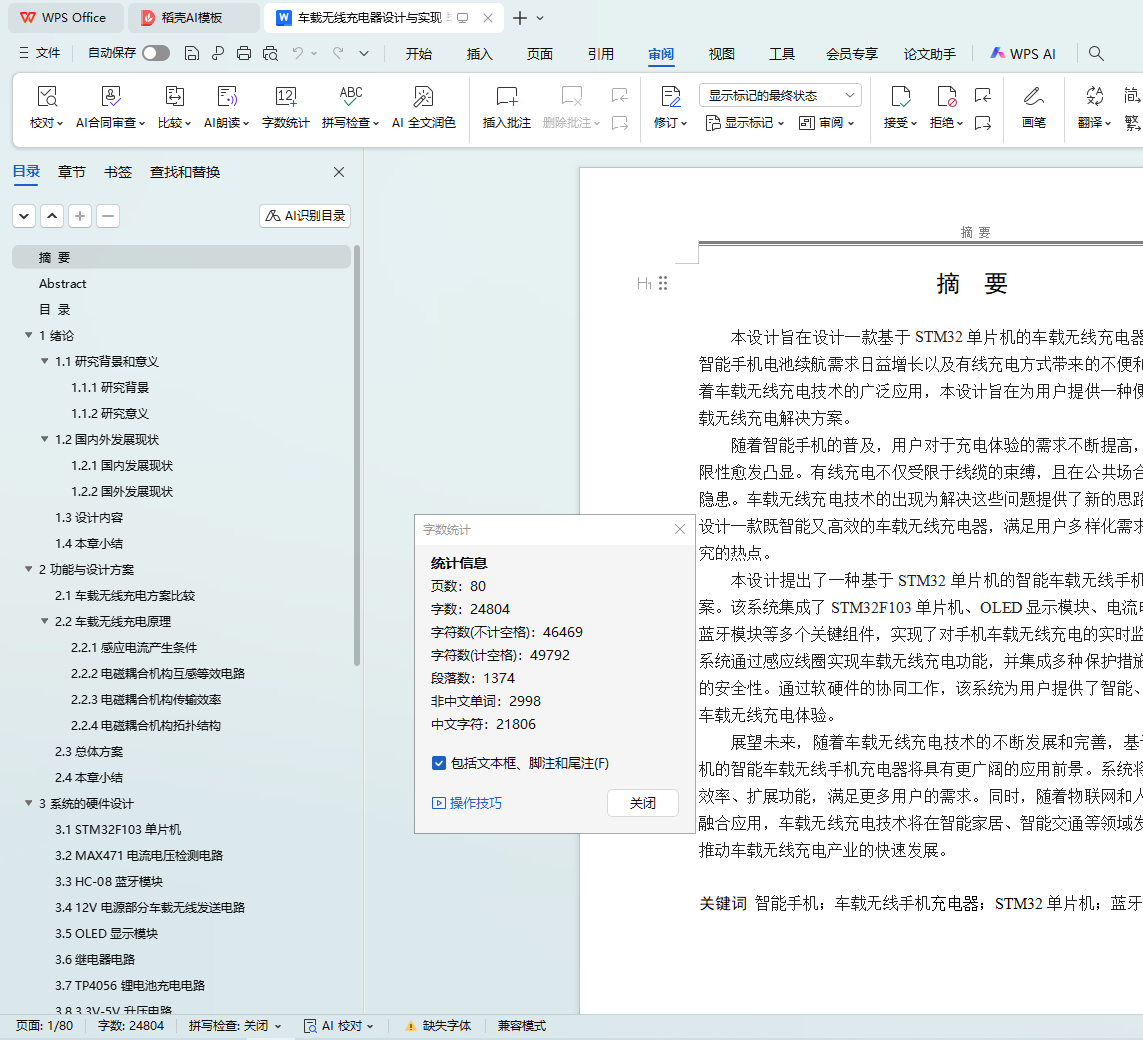Jump to 2.3 总体方案 in outline
The height and width of the screenshot is (1040, 1143).
click(89, 752)
